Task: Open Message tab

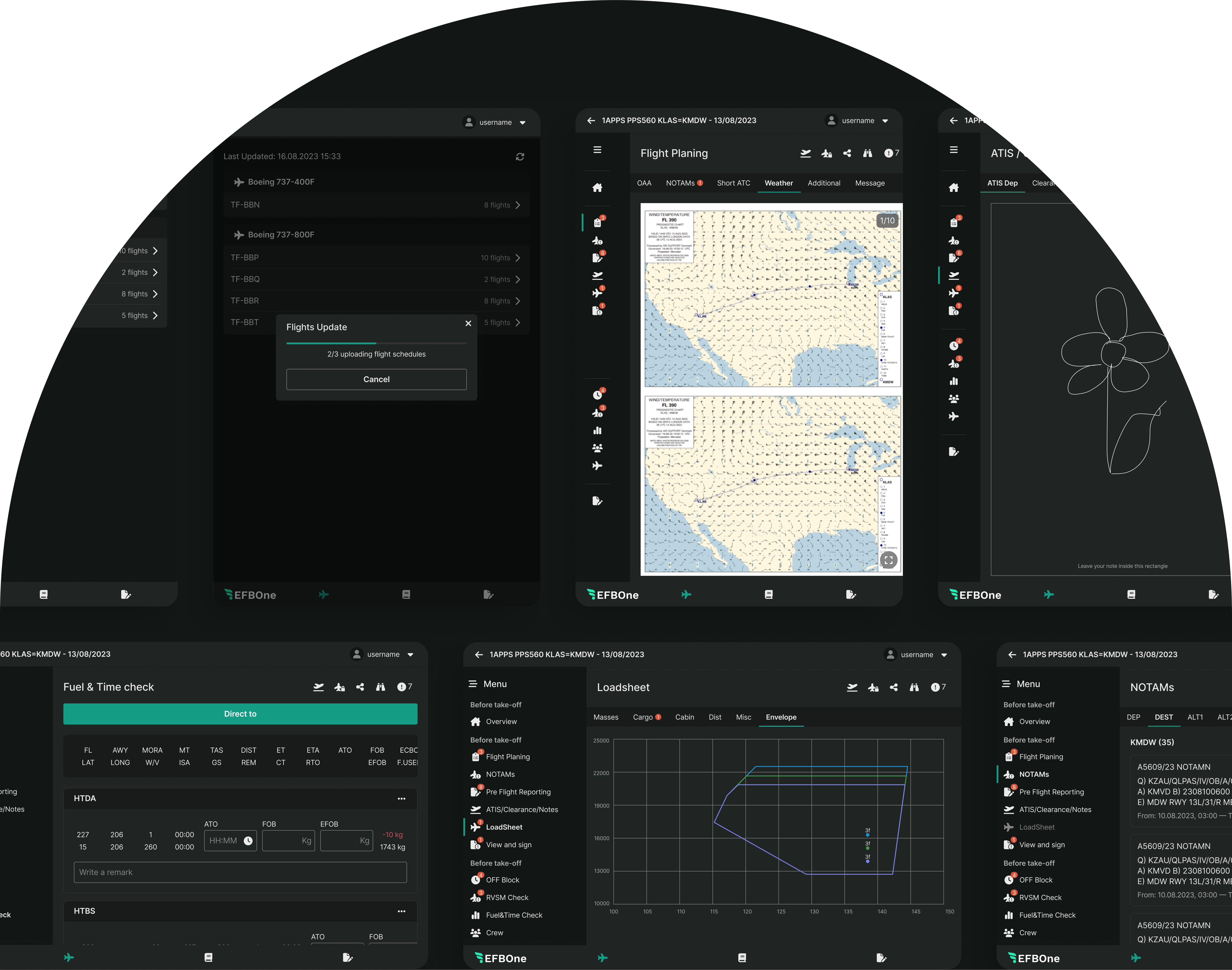Action: pyautogui.click(x=870, y=183)
